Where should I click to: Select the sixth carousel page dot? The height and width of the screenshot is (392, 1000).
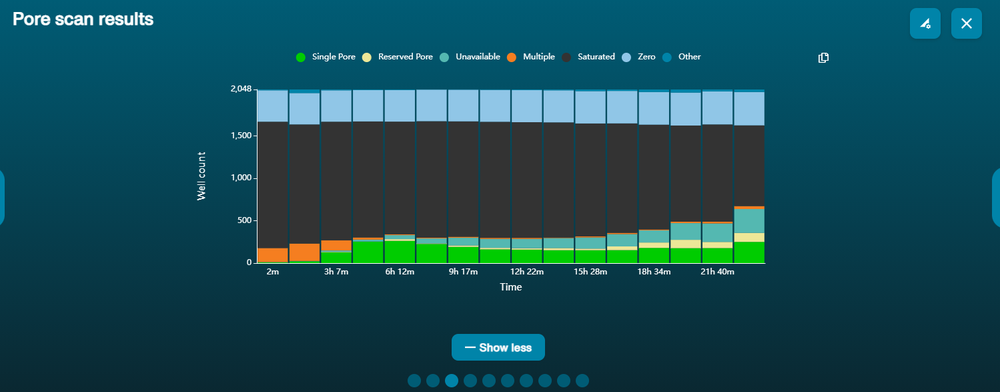508,381
